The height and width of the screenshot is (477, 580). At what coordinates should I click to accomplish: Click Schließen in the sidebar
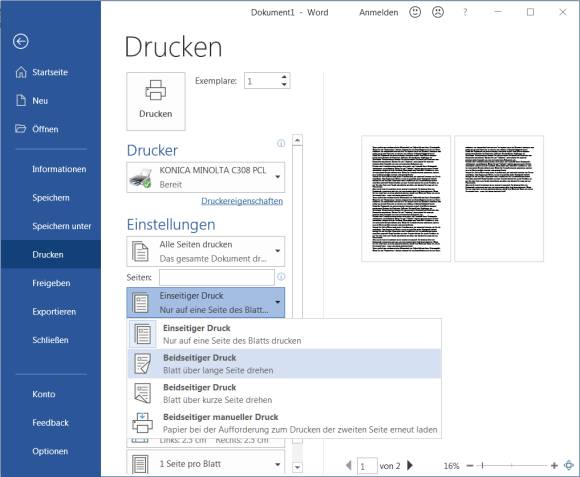[50, 340]
